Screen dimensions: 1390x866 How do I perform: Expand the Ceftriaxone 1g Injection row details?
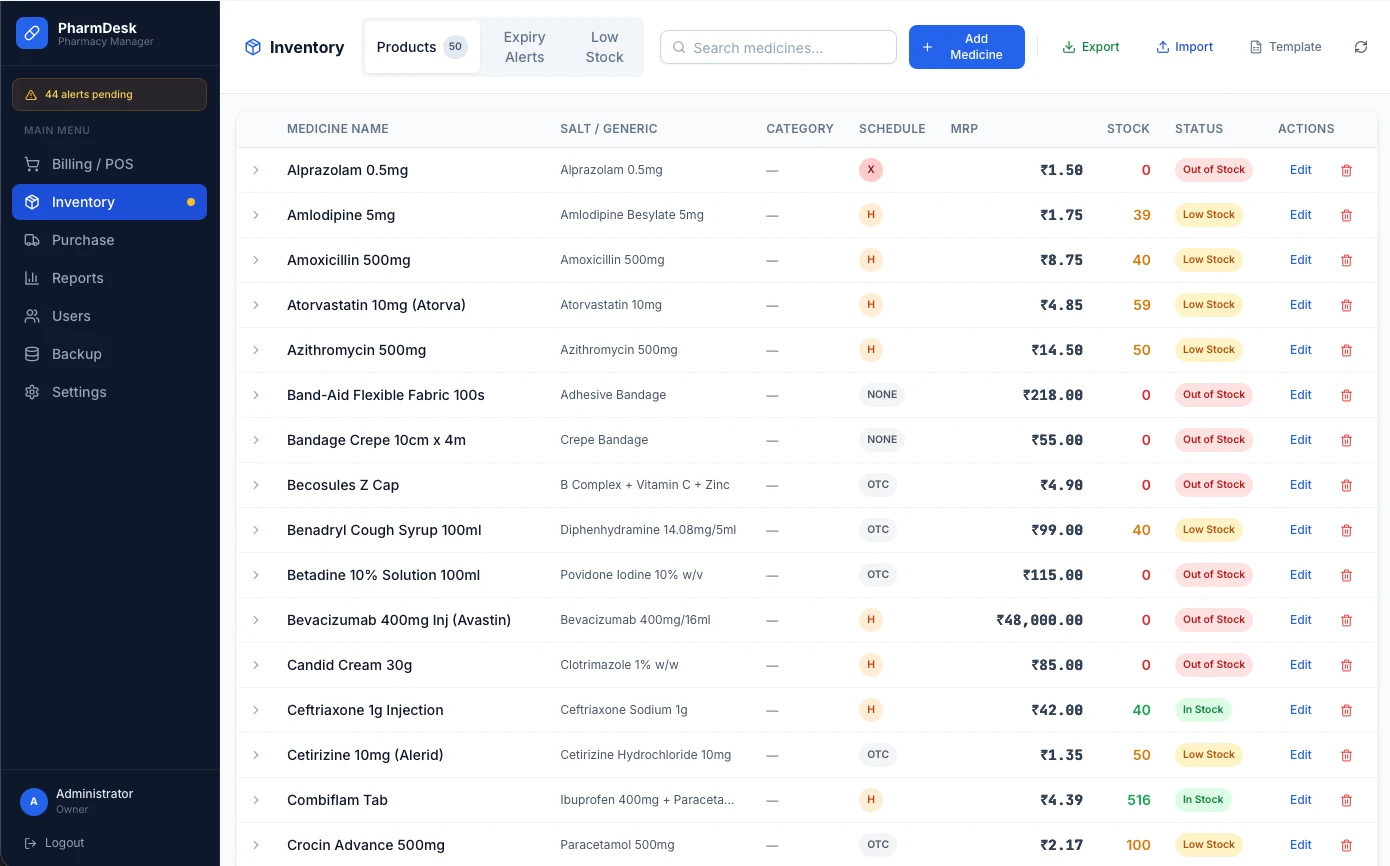coord(256,710)
